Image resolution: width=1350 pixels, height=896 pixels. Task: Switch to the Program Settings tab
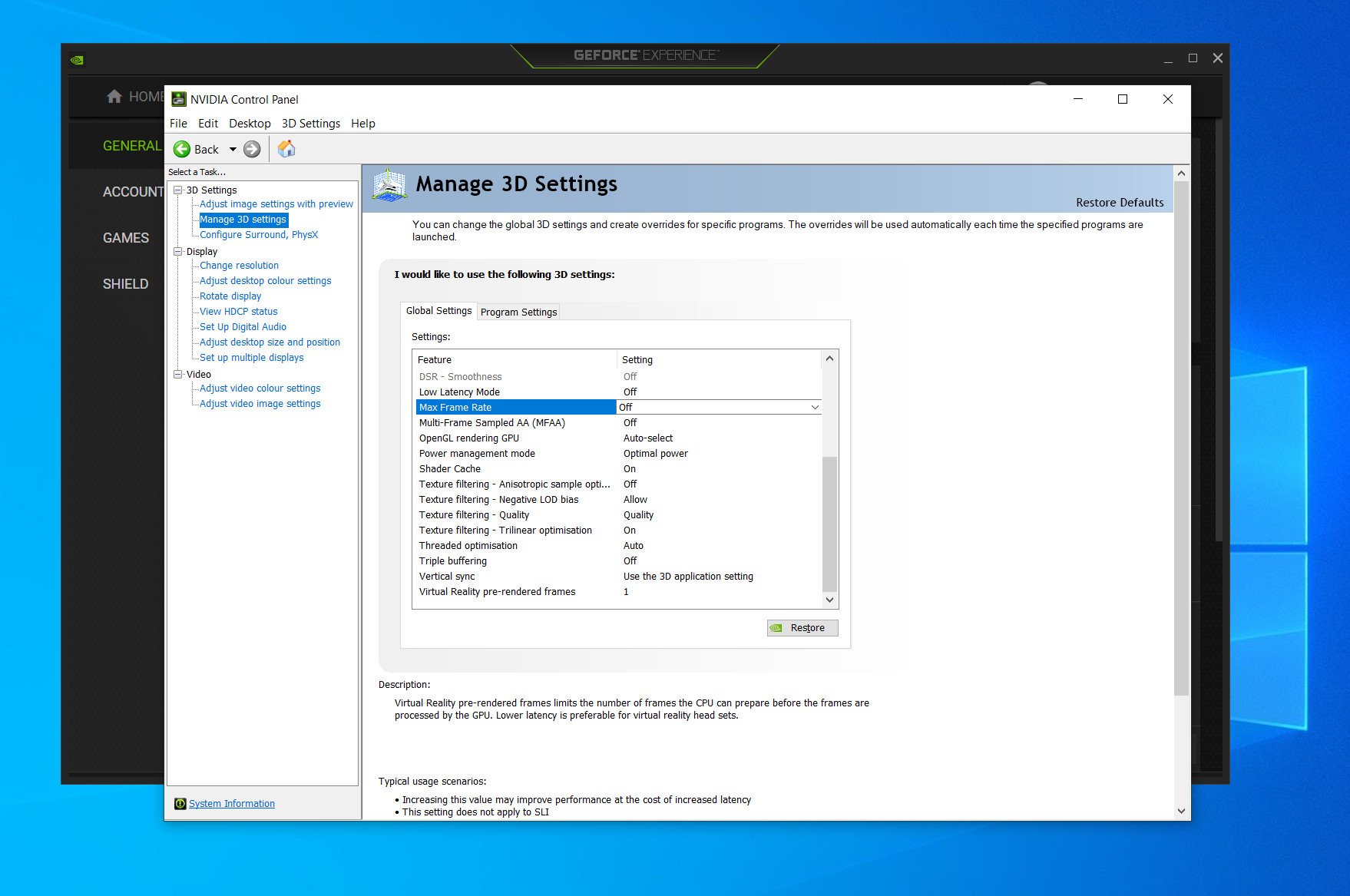518,312
